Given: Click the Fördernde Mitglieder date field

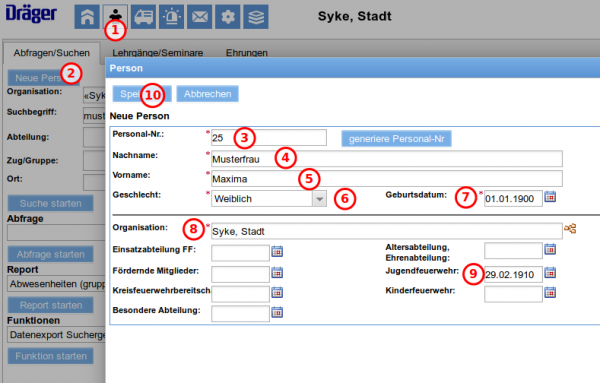Looking at the screenshot, I should (x=240, y=274).
